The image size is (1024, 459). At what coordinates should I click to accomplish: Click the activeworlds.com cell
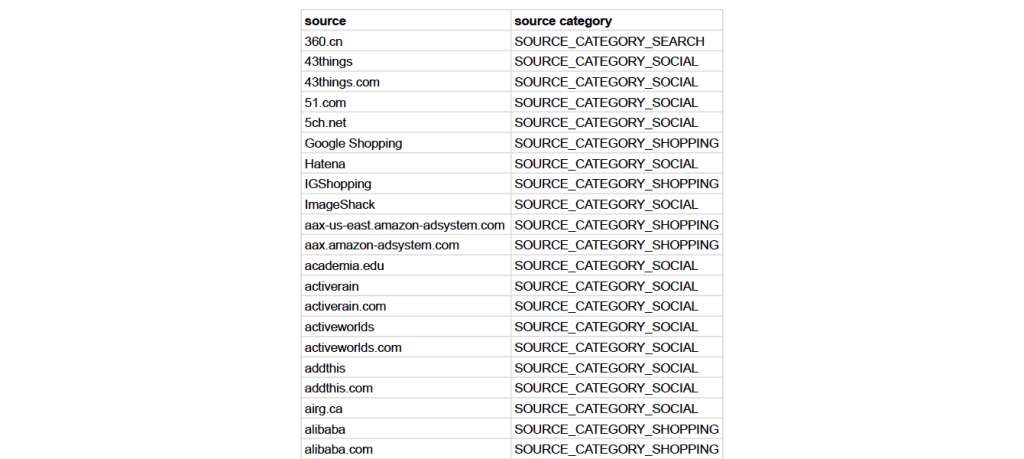(353, 348)
